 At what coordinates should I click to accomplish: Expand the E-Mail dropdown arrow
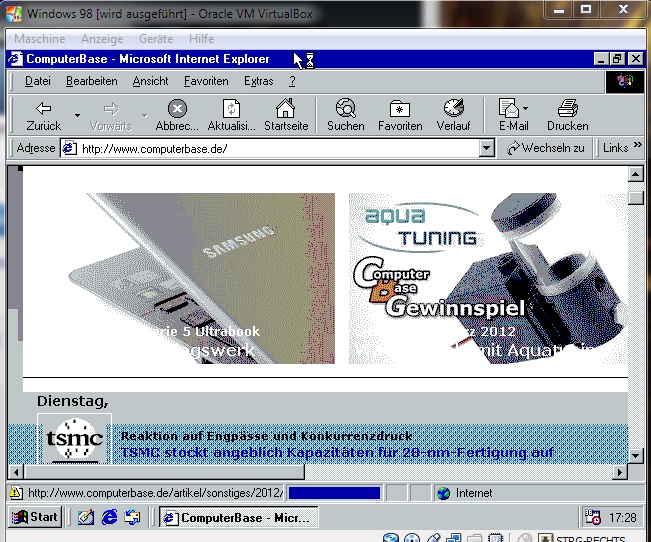point(526,108)
